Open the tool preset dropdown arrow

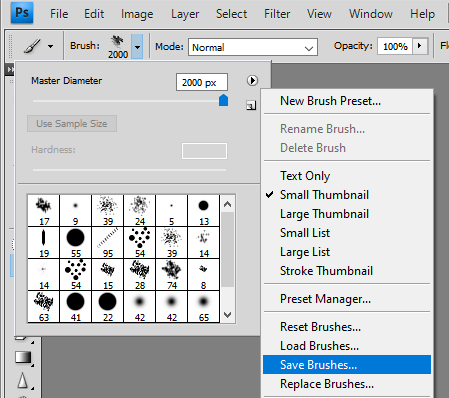(x=51, y=46)
